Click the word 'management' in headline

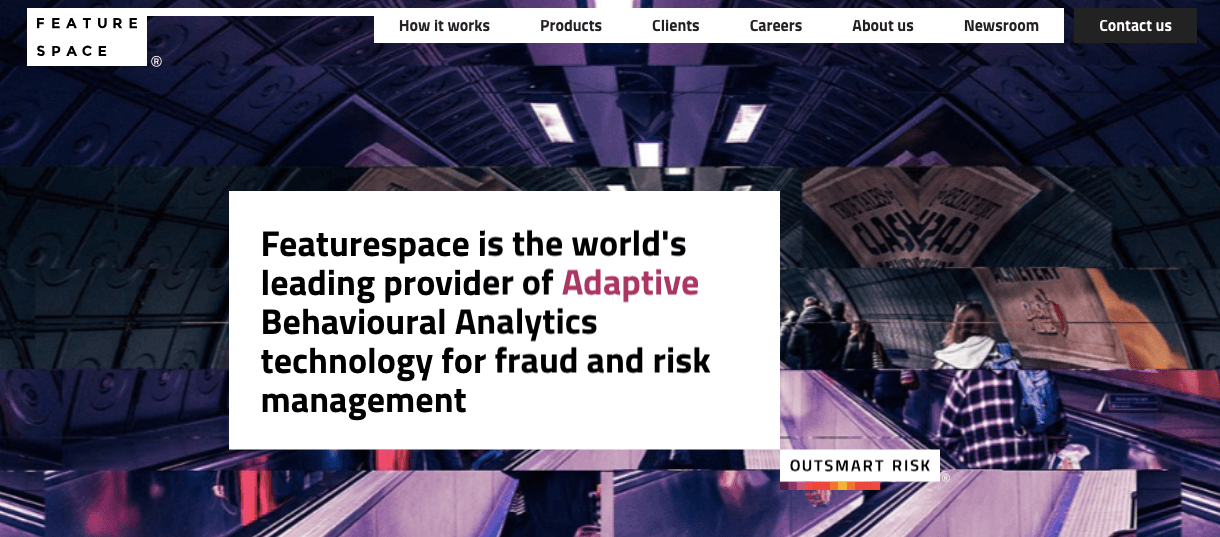click(364, 401)
